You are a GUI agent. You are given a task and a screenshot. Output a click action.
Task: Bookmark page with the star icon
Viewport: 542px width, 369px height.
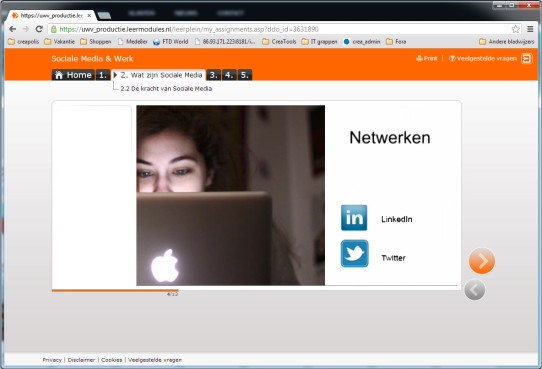[515, 29]
